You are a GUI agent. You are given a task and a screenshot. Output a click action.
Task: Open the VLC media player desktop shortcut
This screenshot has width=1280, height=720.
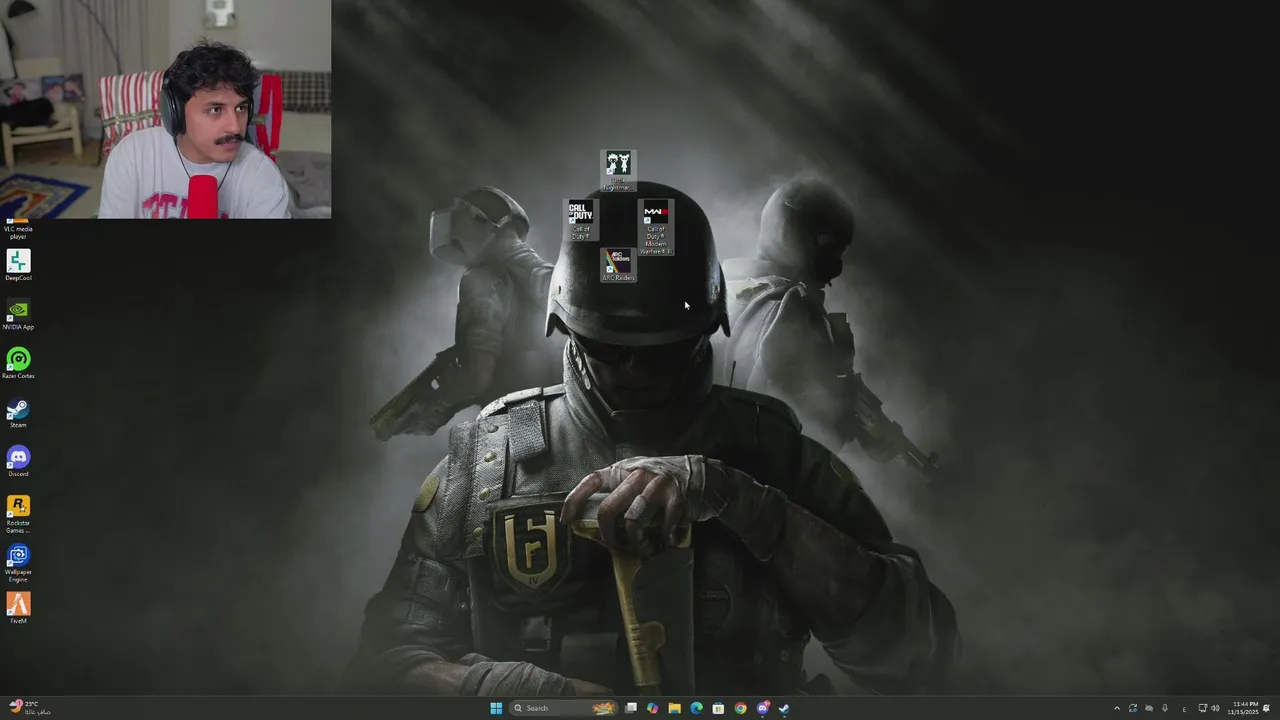(18, 229)
